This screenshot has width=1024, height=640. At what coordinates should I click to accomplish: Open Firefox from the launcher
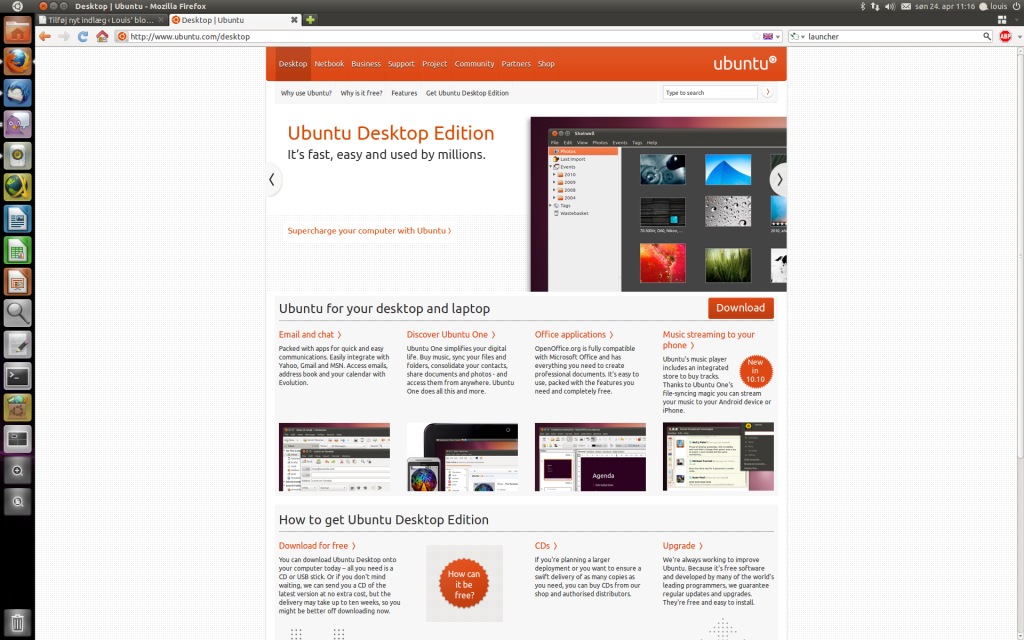pos(17,61)
